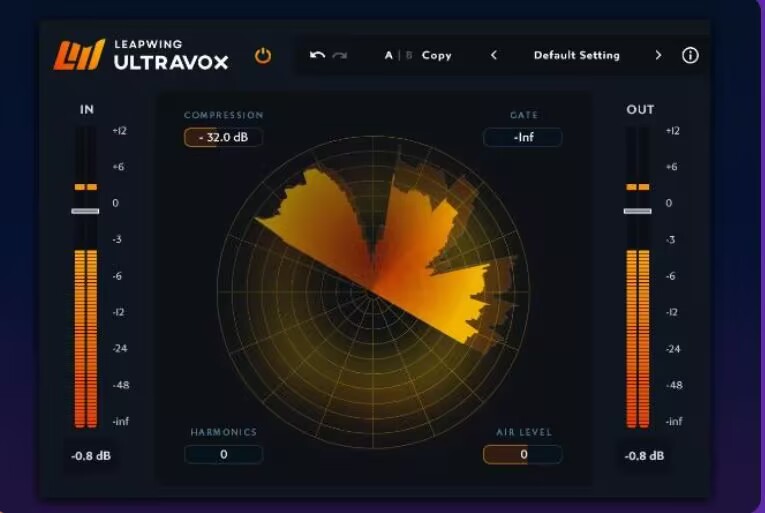Click the circular radar compression display
The height and width of the screenshot is (513, 765).
tap(373, 292)
